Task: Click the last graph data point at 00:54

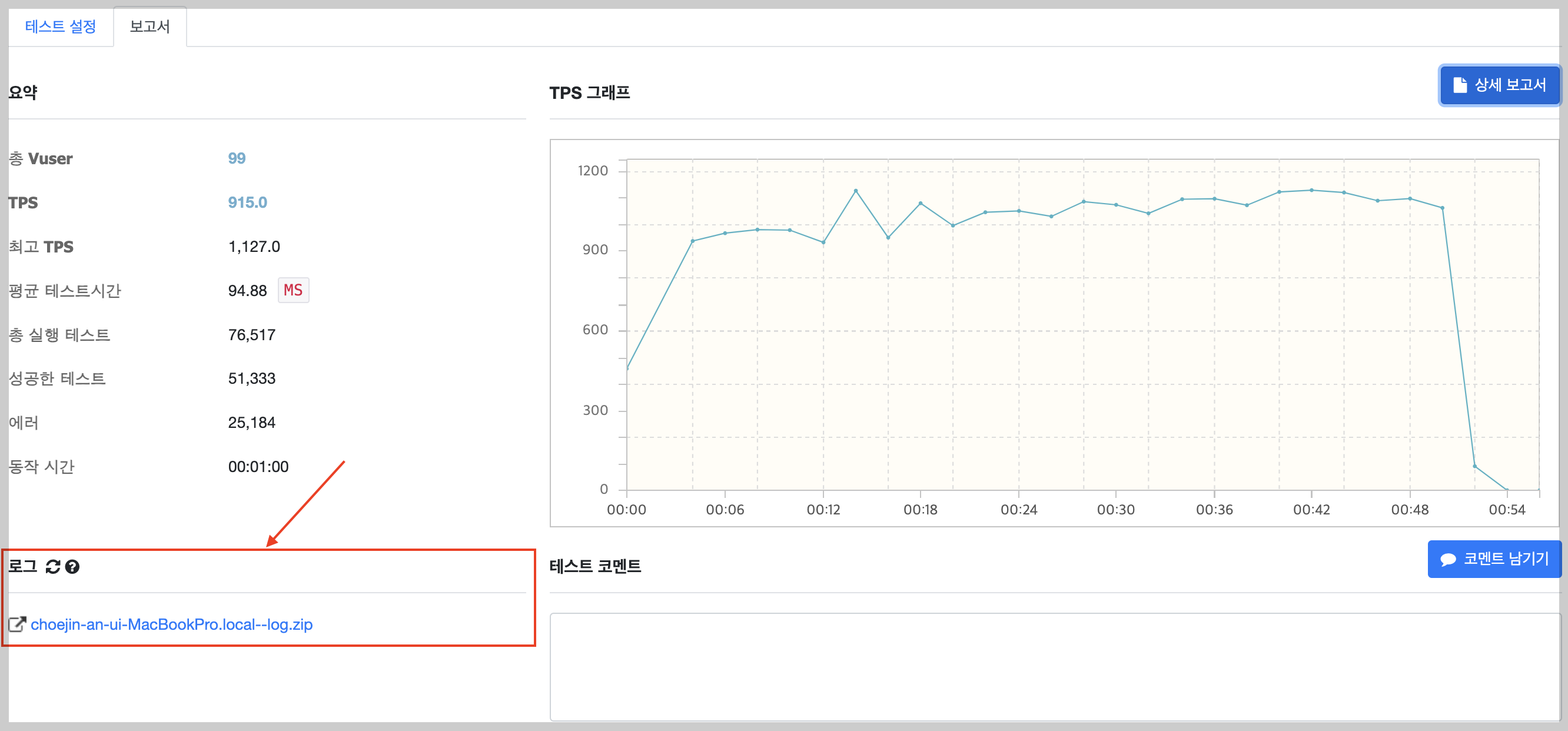Action: click(1507, 489)
